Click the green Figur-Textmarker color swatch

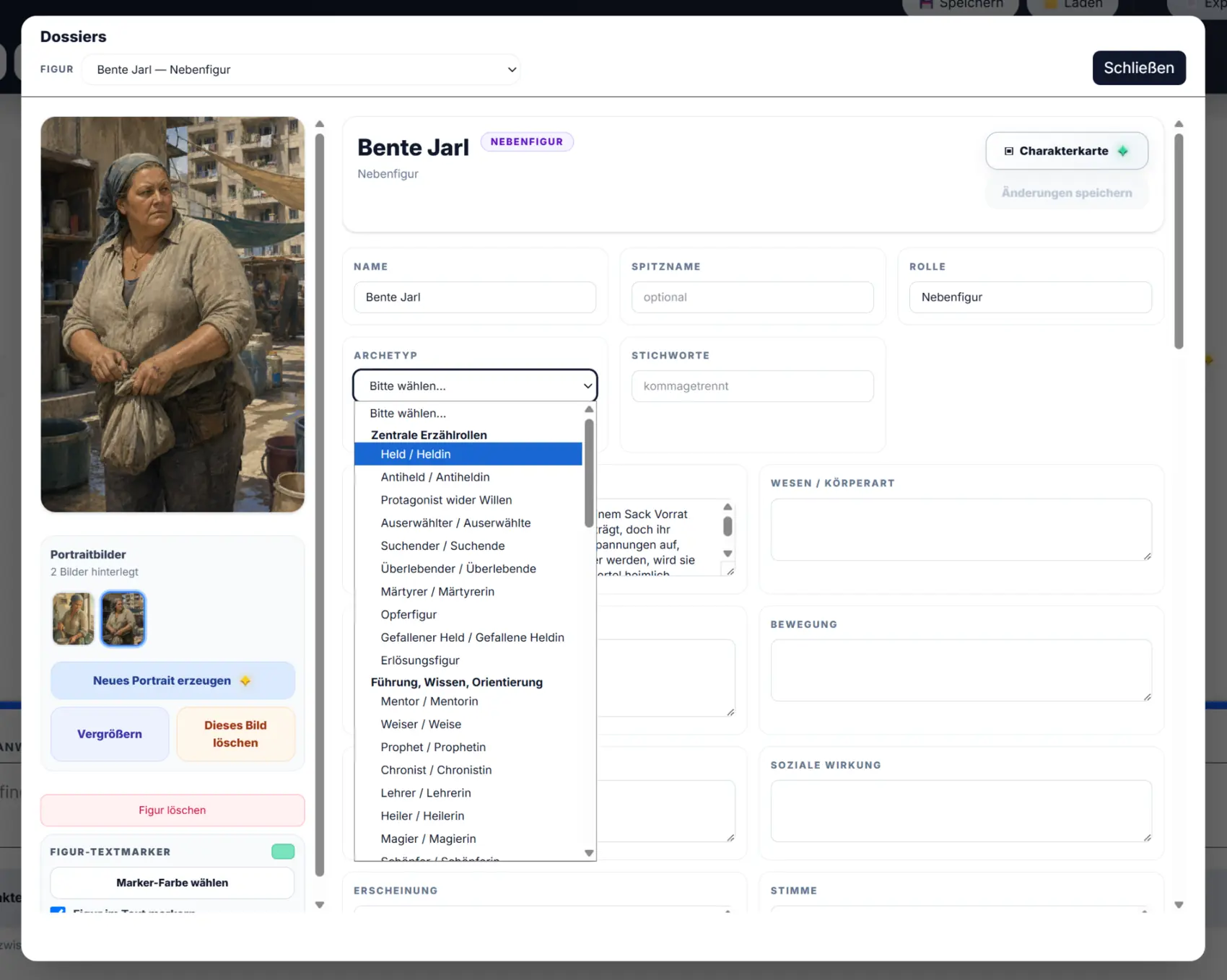pyautogui.click(x=283, y=852)
